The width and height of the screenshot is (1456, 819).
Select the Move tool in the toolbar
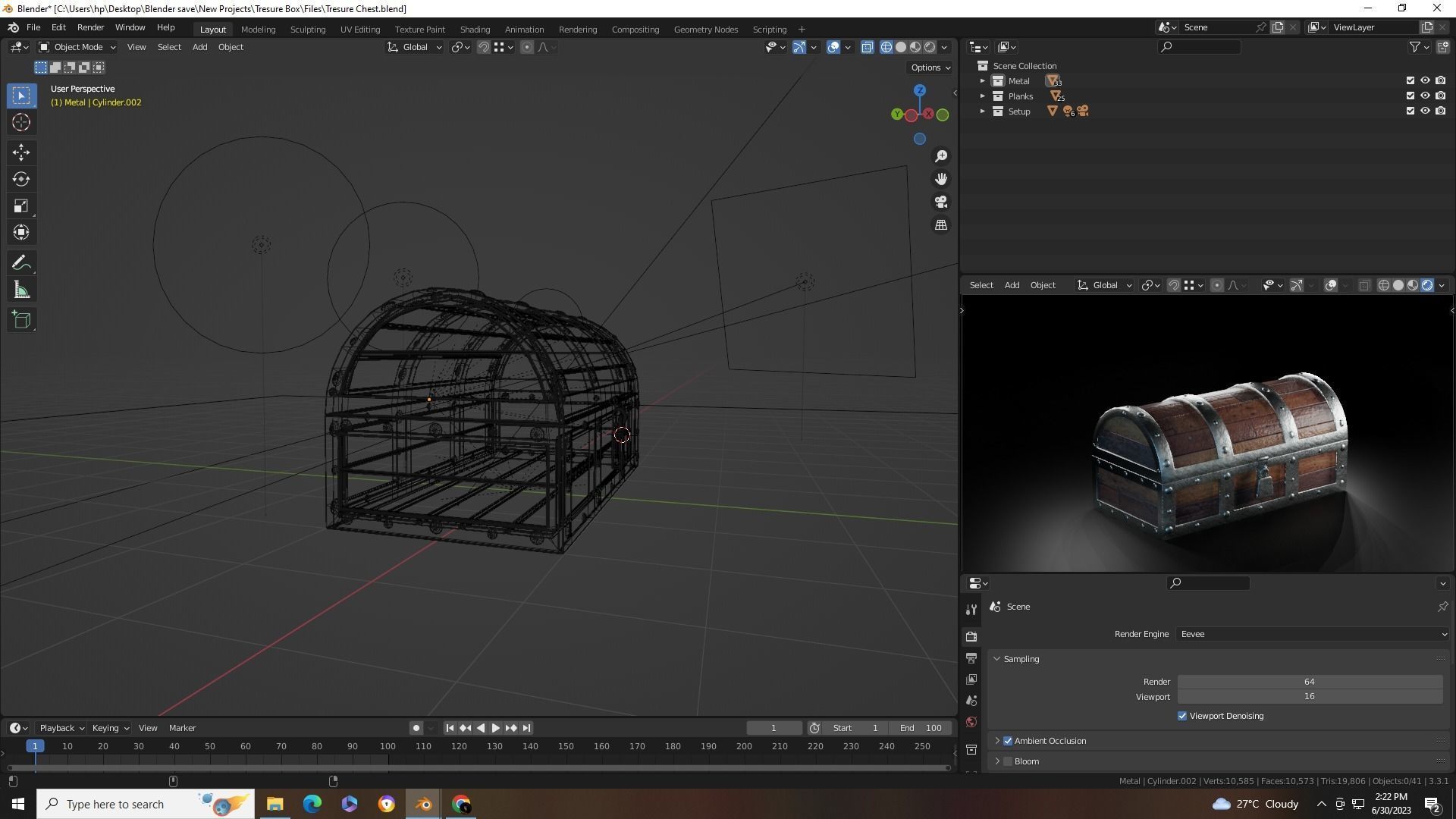[21, 152]
